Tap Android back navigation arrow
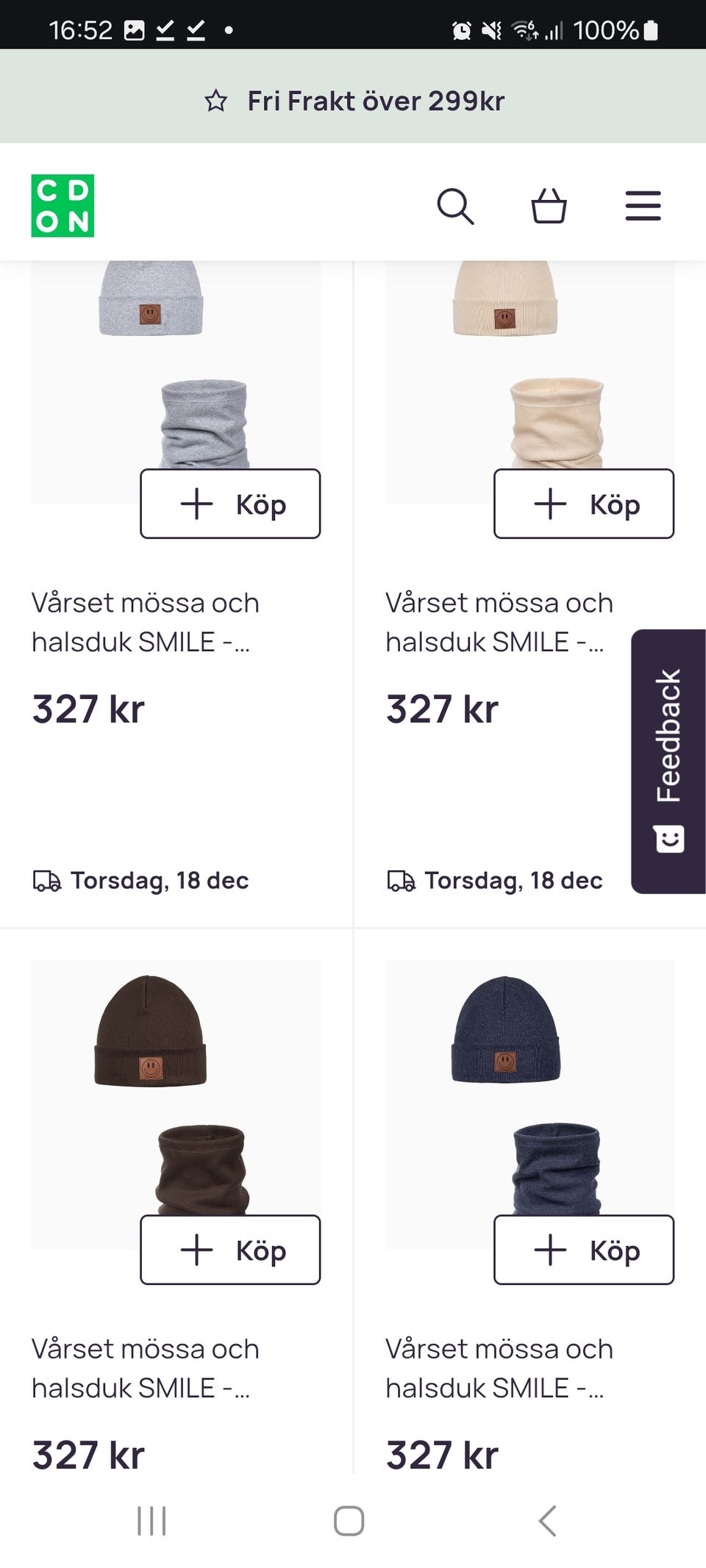Screen dimensions: 706x1568 [x=547, y=1521]
